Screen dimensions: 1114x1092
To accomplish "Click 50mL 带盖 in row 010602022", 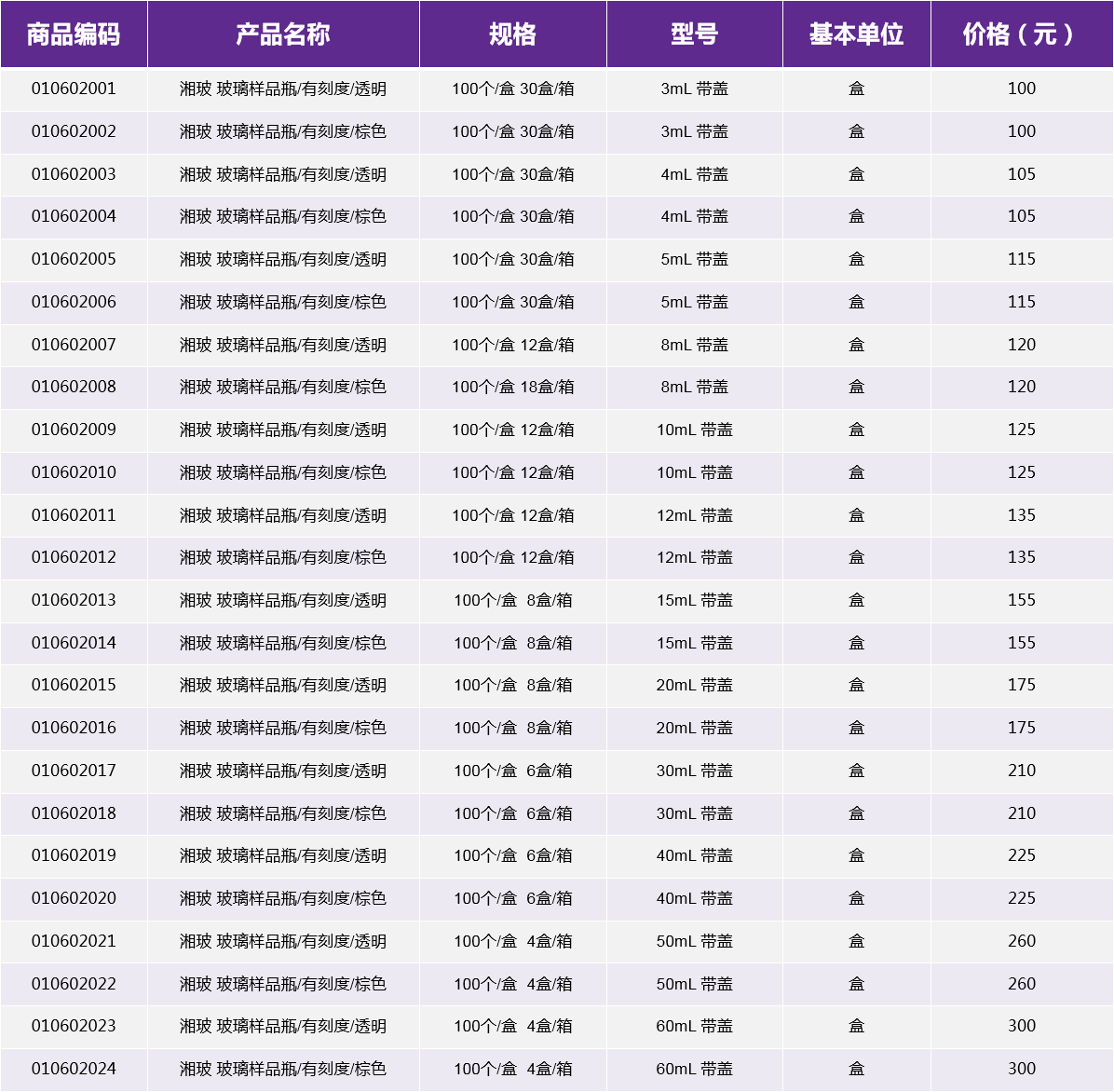I will pos(695,983).
